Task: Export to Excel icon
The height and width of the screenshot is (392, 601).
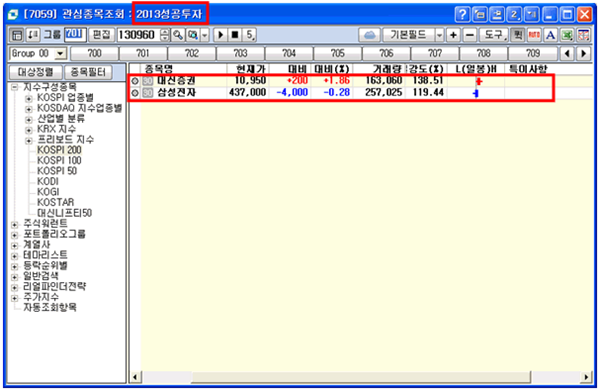Action: click(x=567, y=35)
